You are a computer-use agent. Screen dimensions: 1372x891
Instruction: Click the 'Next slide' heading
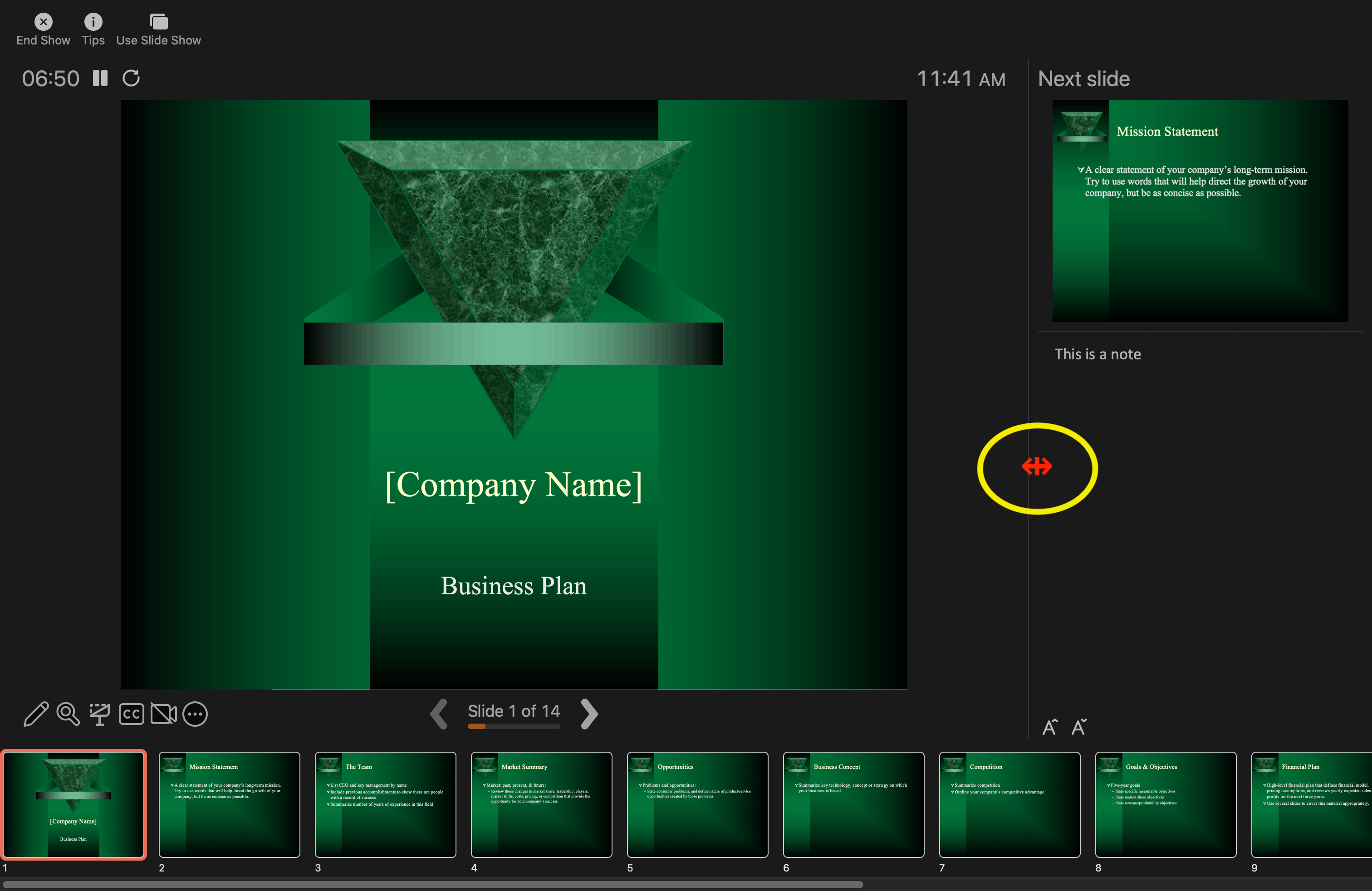pos(1084,79)
